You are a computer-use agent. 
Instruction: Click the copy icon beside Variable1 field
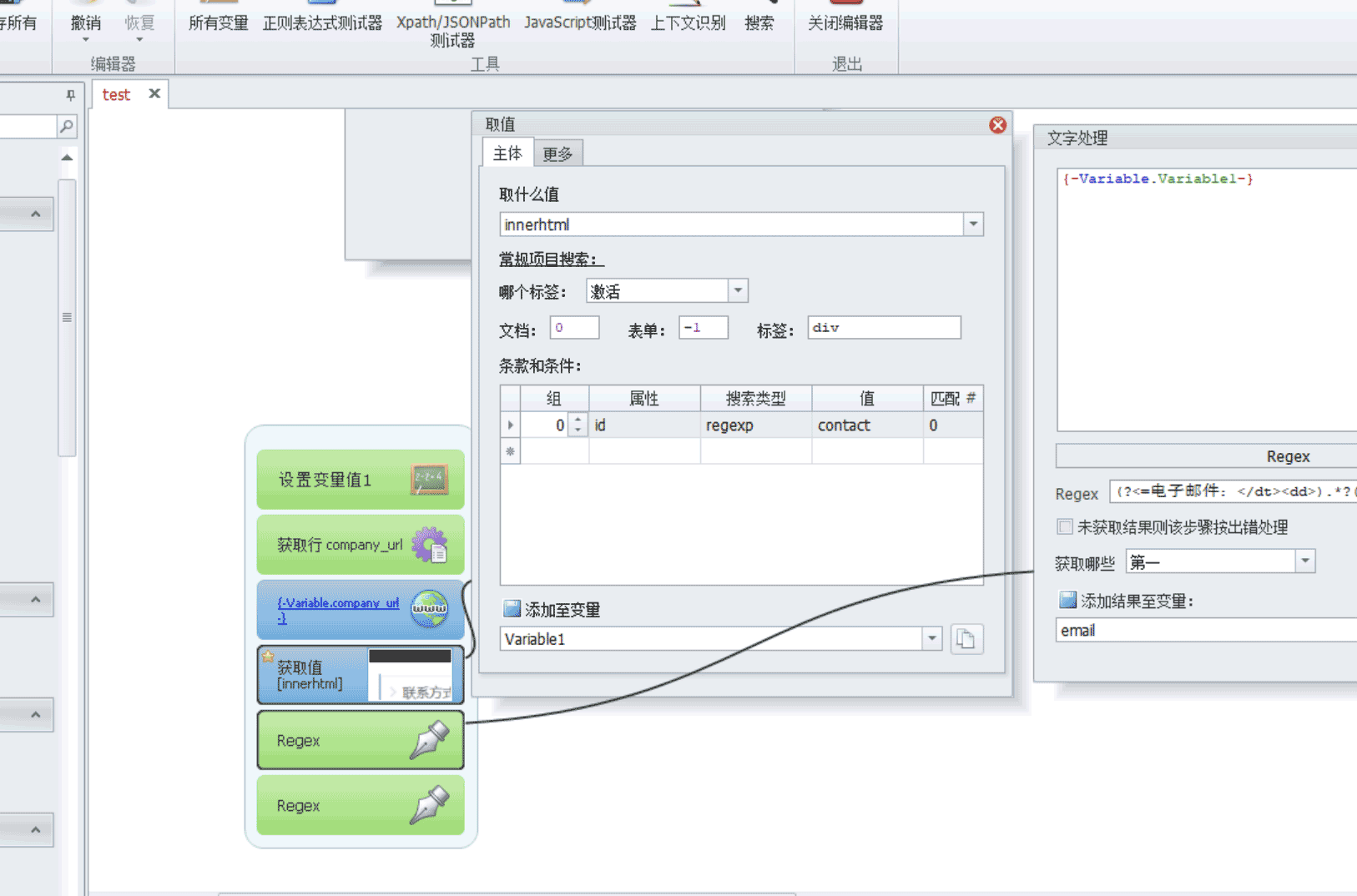(966, 639)
